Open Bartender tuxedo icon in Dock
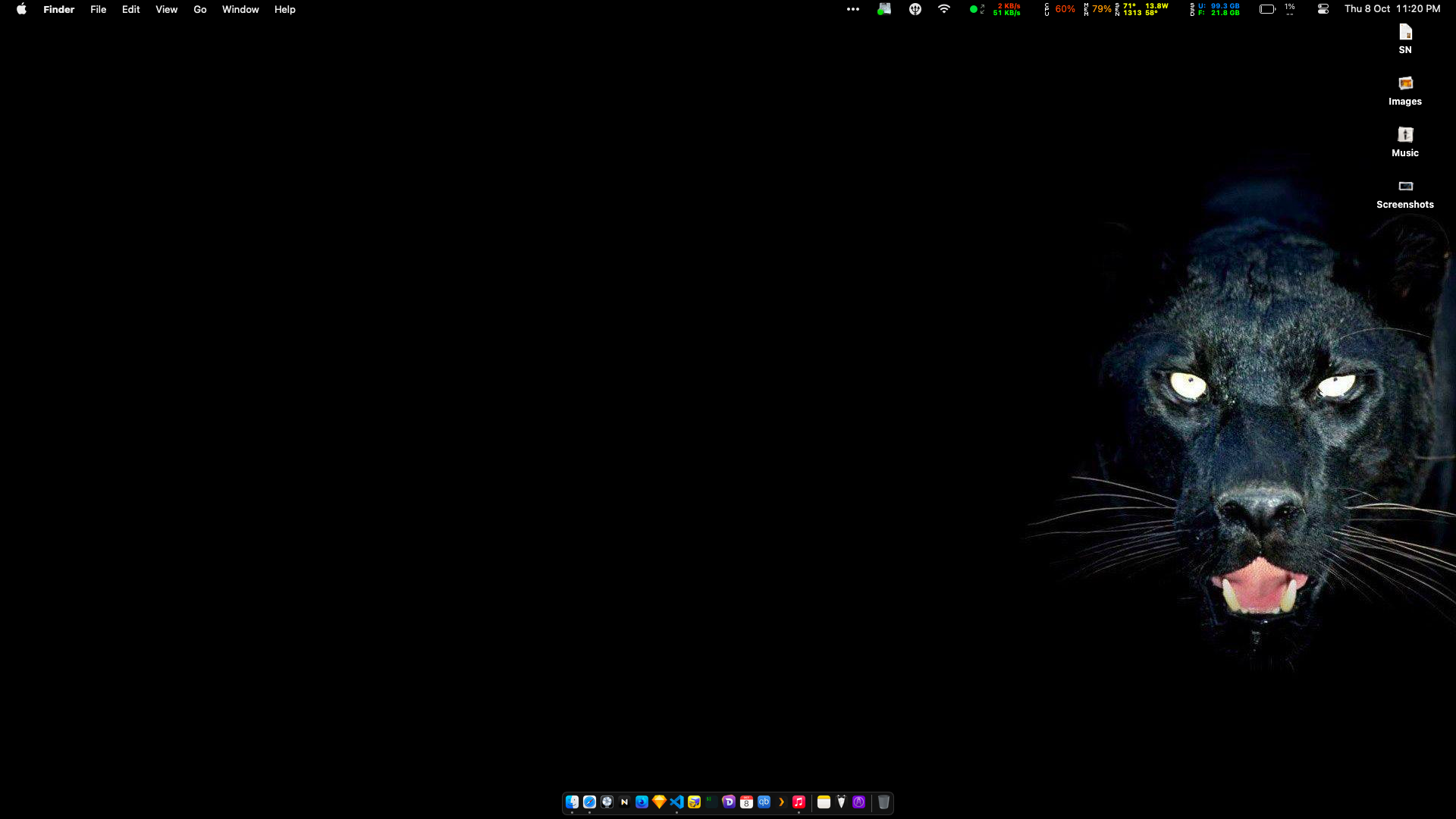The width and height of the screenshot is (1456, 819). (841, 802)
